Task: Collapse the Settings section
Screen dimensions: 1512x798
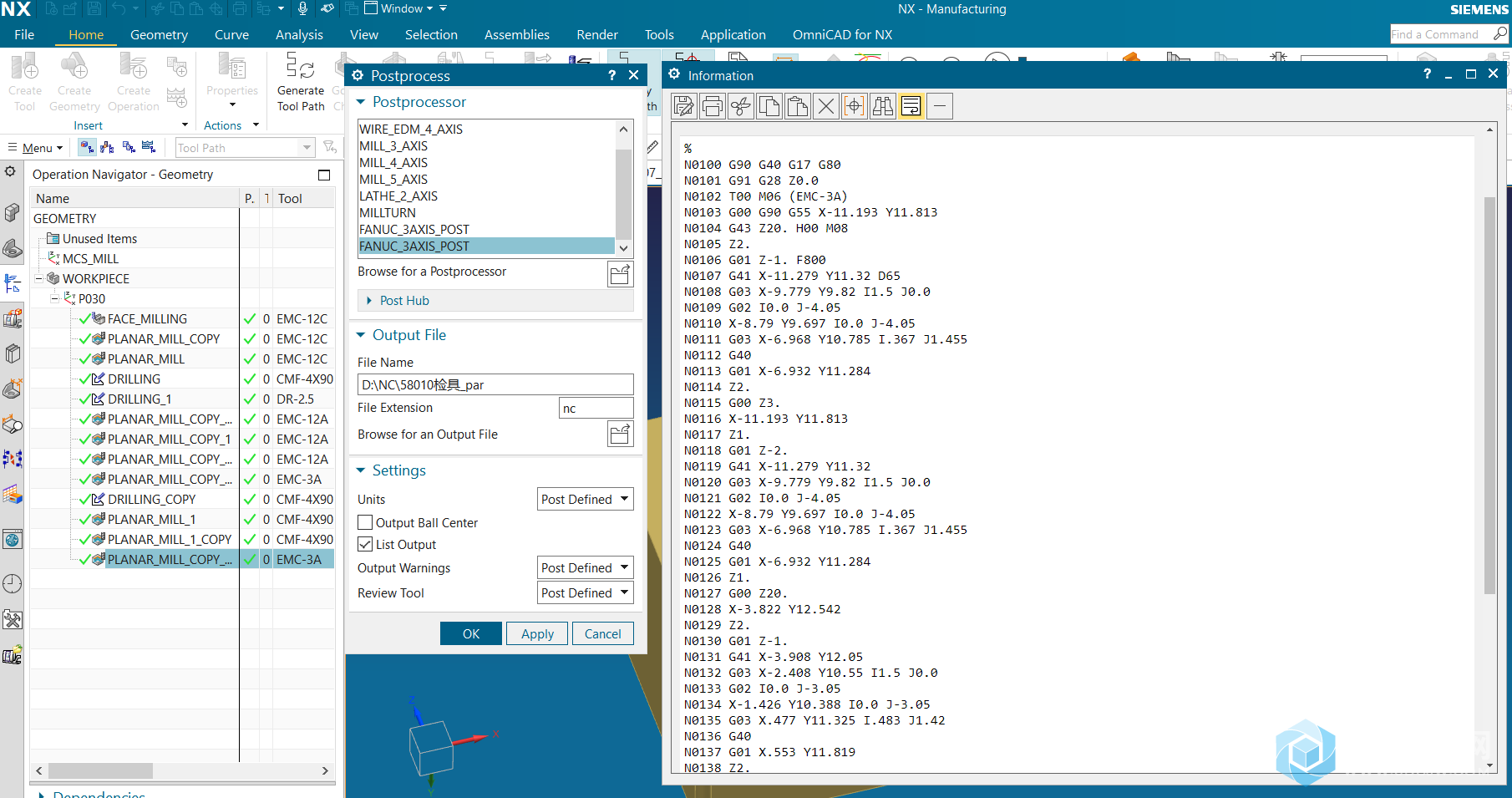Action: 361,470
